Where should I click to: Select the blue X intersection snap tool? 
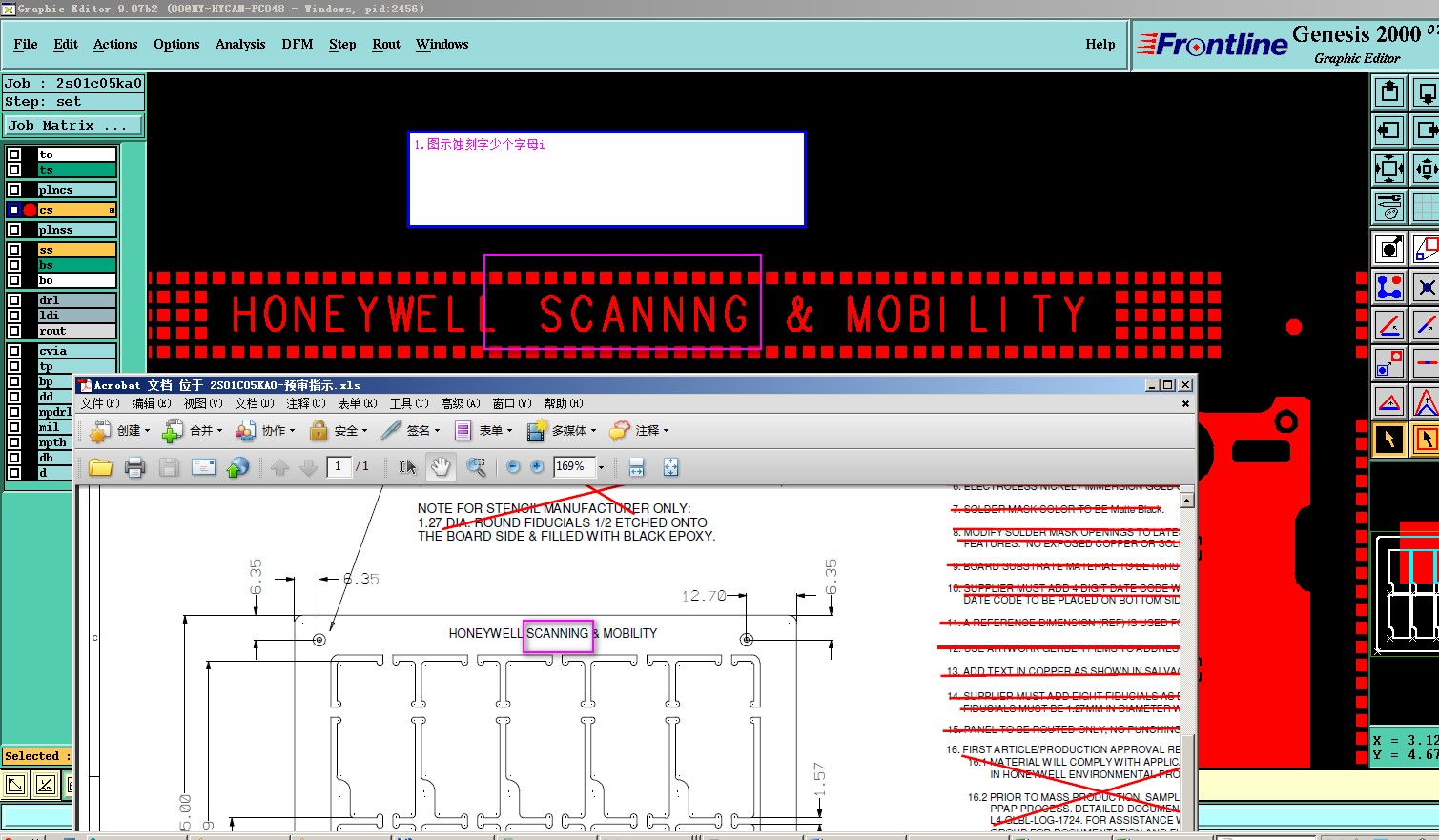[x=1425, y=287]
